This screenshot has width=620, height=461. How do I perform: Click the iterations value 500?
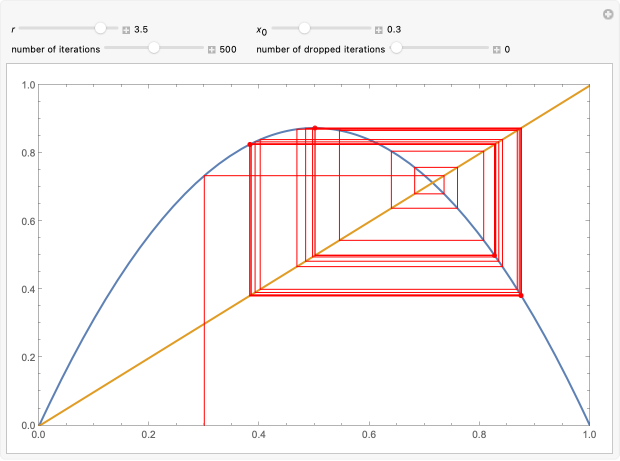tap(228, 48)
